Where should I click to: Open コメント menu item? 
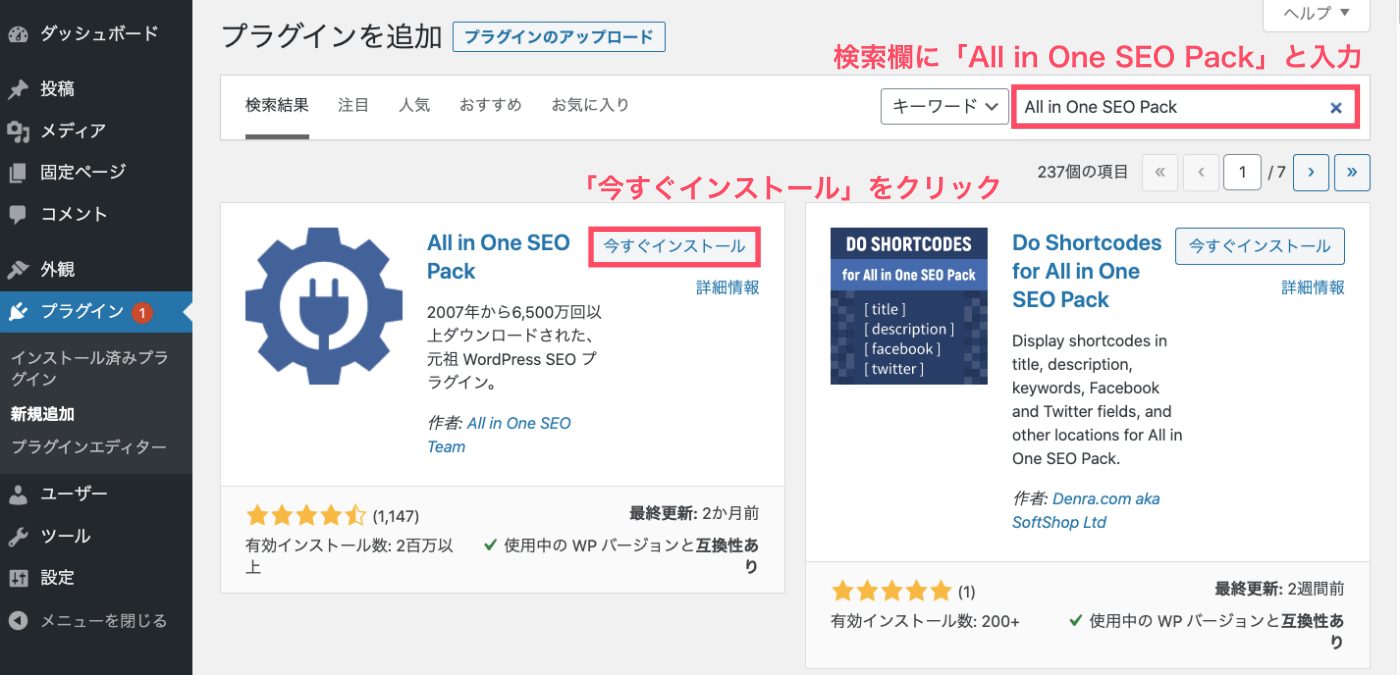[74, 215]
